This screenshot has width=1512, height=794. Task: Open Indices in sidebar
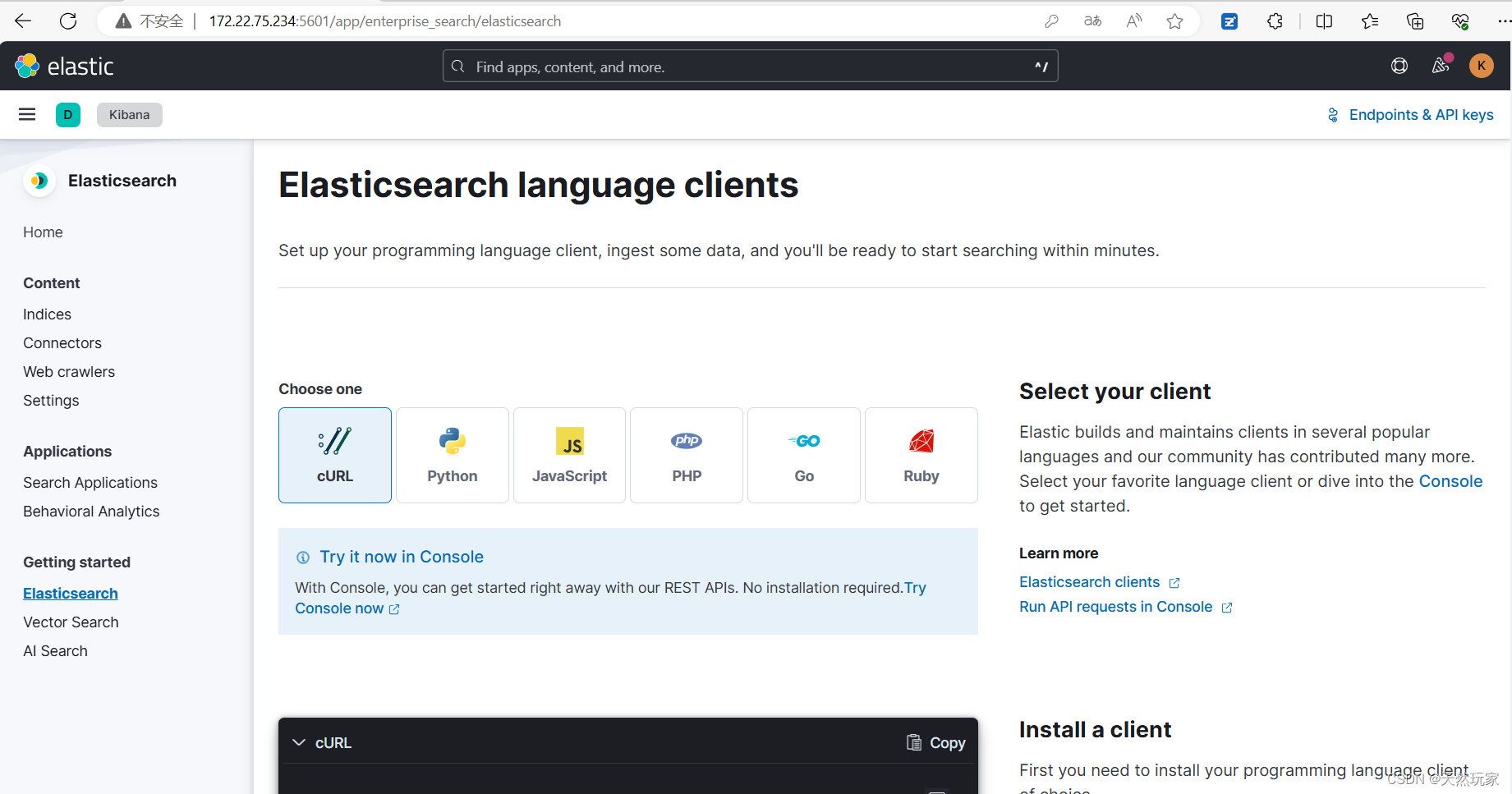(47, 314)
